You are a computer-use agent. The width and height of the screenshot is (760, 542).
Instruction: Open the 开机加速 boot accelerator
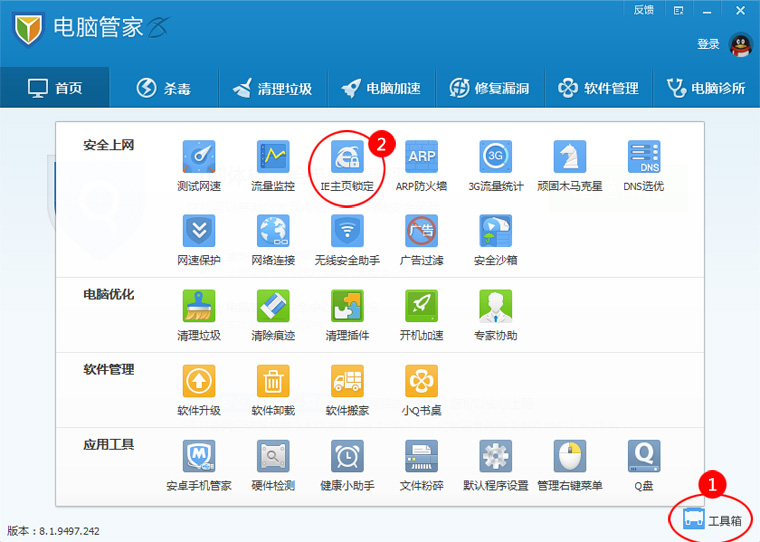point(421,307)
